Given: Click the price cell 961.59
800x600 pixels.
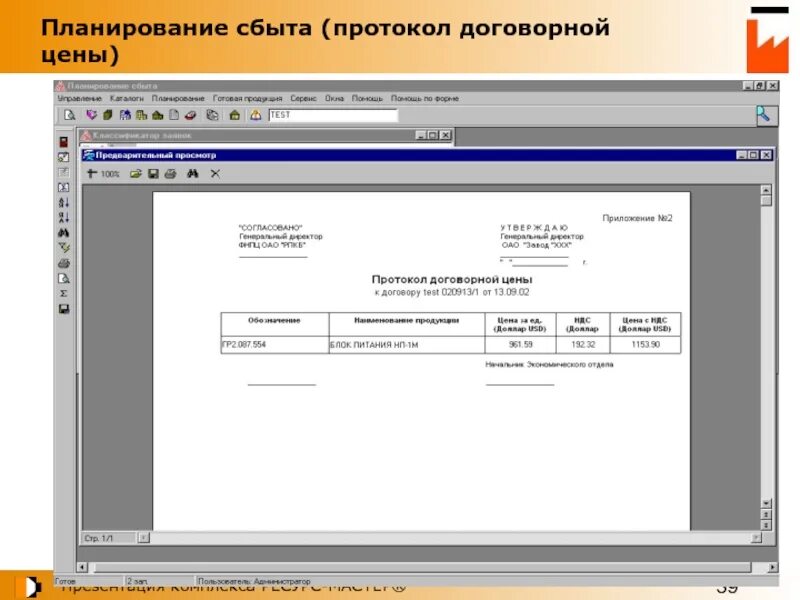Looking at the screenshot, I should (x=520, y=345).
